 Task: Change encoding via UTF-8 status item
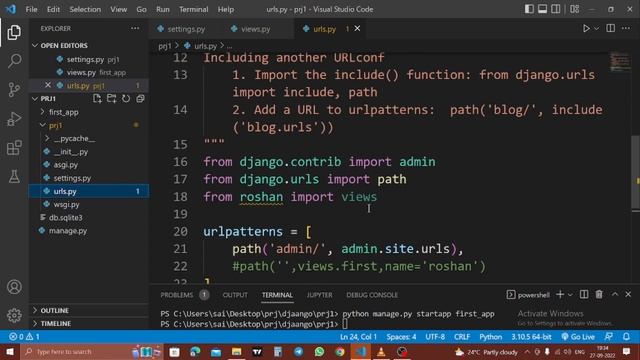click(435, 337)
